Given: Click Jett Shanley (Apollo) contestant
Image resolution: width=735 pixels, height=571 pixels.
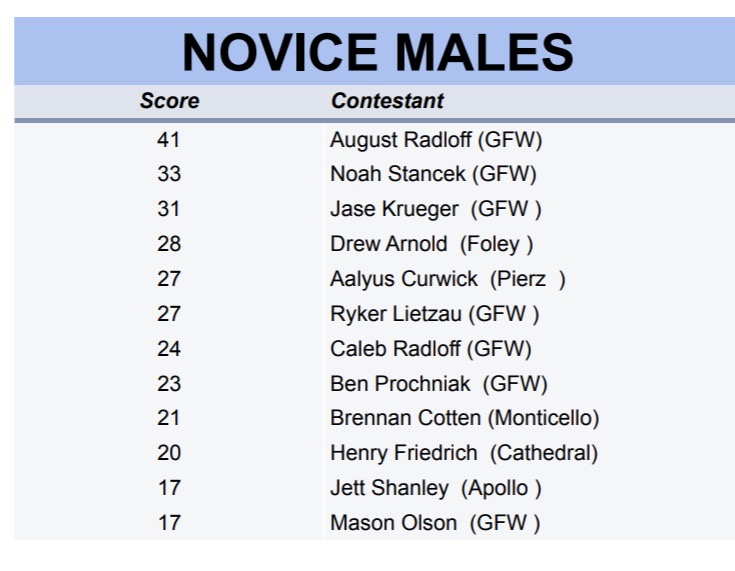Looking at the screenshot, I should (436, 488).
